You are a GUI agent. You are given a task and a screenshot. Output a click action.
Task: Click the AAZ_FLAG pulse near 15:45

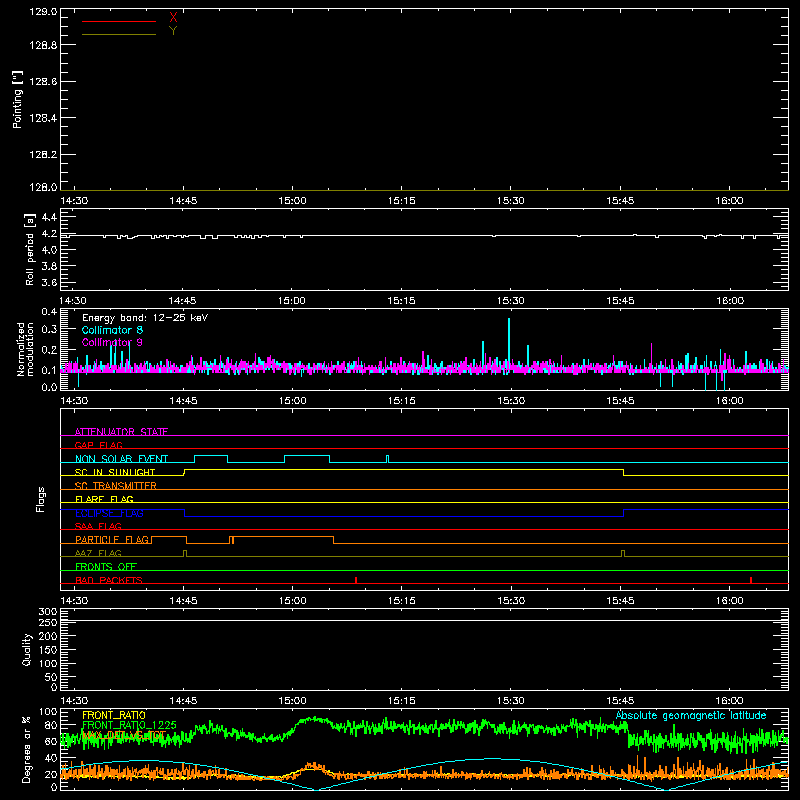623,554
